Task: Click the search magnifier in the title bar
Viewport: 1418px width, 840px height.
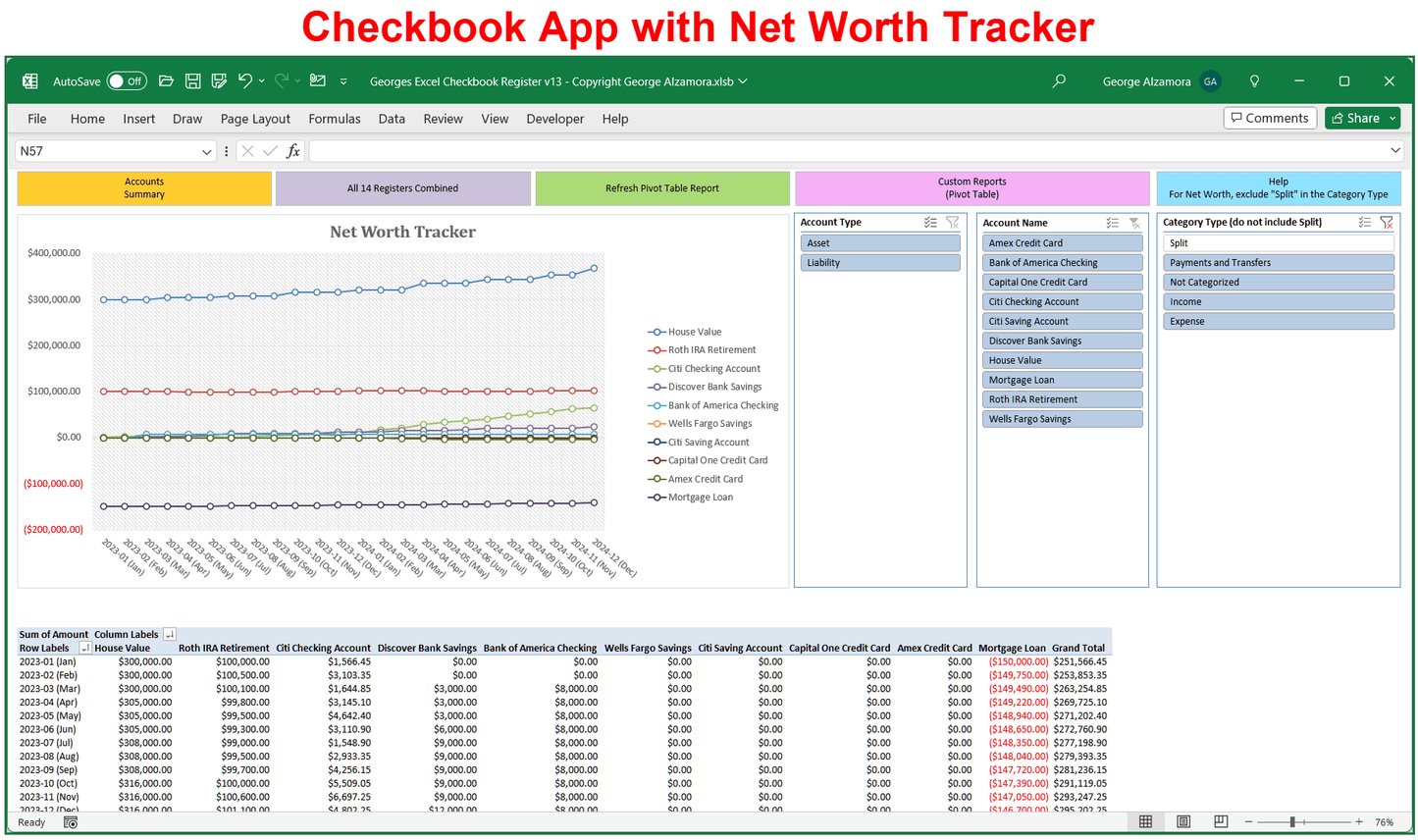Action: click(1059, 81)
